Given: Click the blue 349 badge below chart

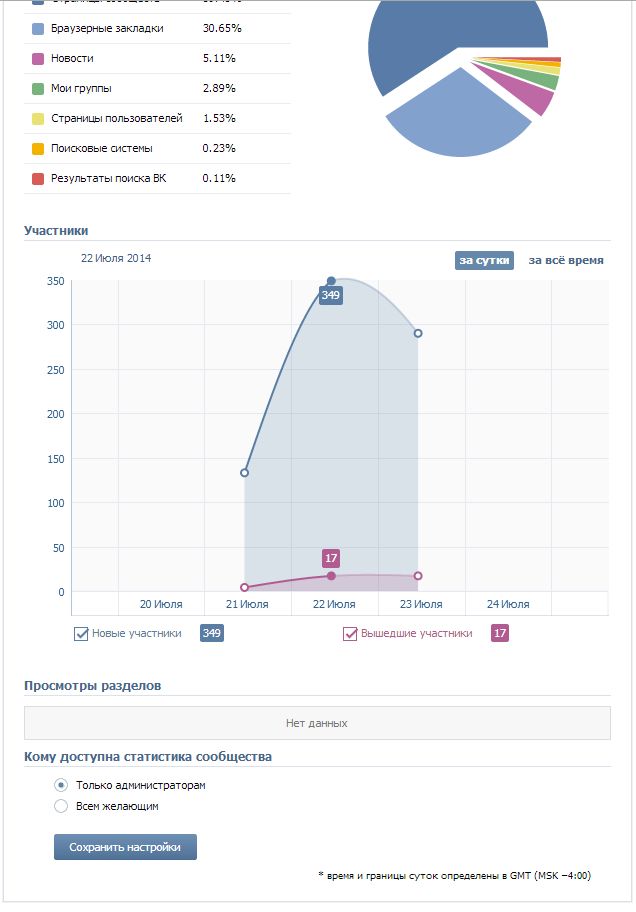Looking at the screenshot, I should click(x=211, y=633).
